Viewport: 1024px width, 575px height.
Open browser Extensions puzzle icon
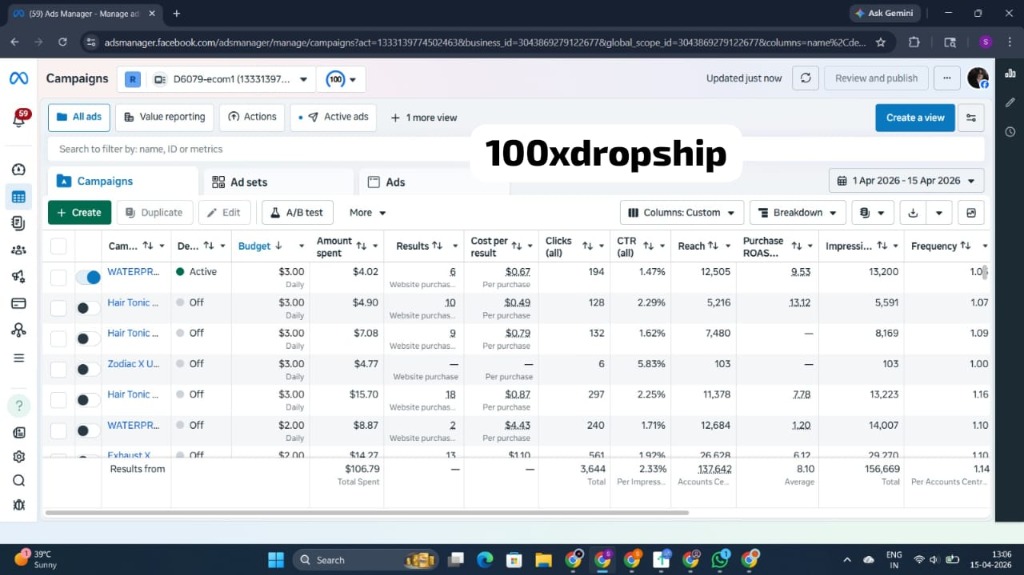tap(914, 42)
